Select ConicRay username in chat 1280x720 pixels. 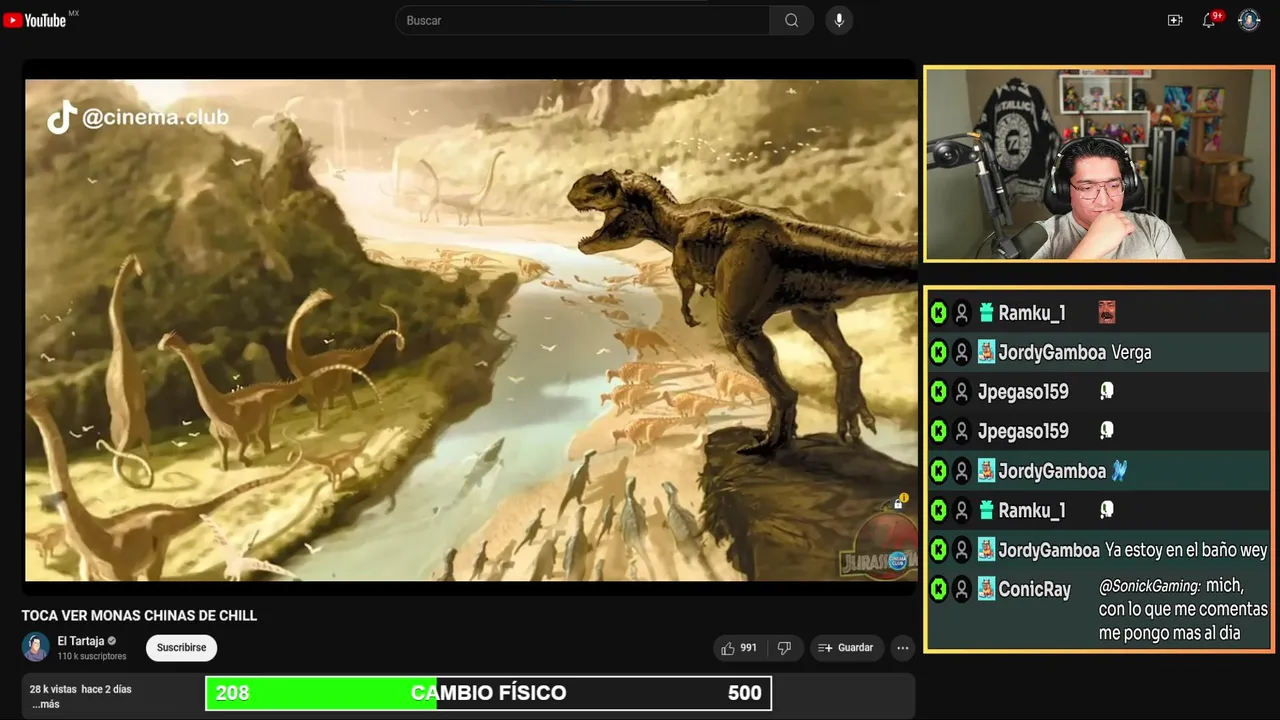point(1034,589)
